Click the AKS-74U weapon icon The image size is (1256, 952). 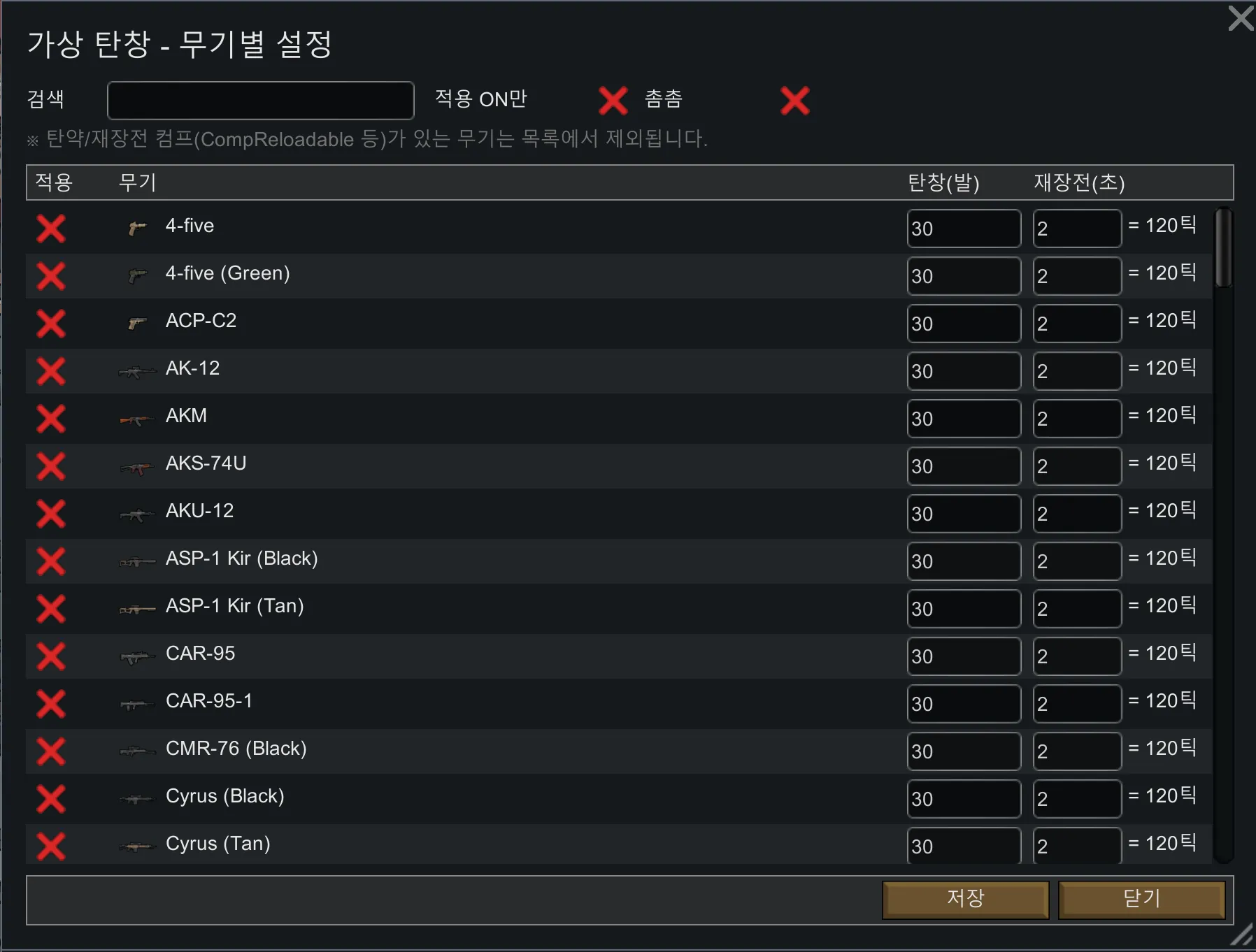coord(137,468)
